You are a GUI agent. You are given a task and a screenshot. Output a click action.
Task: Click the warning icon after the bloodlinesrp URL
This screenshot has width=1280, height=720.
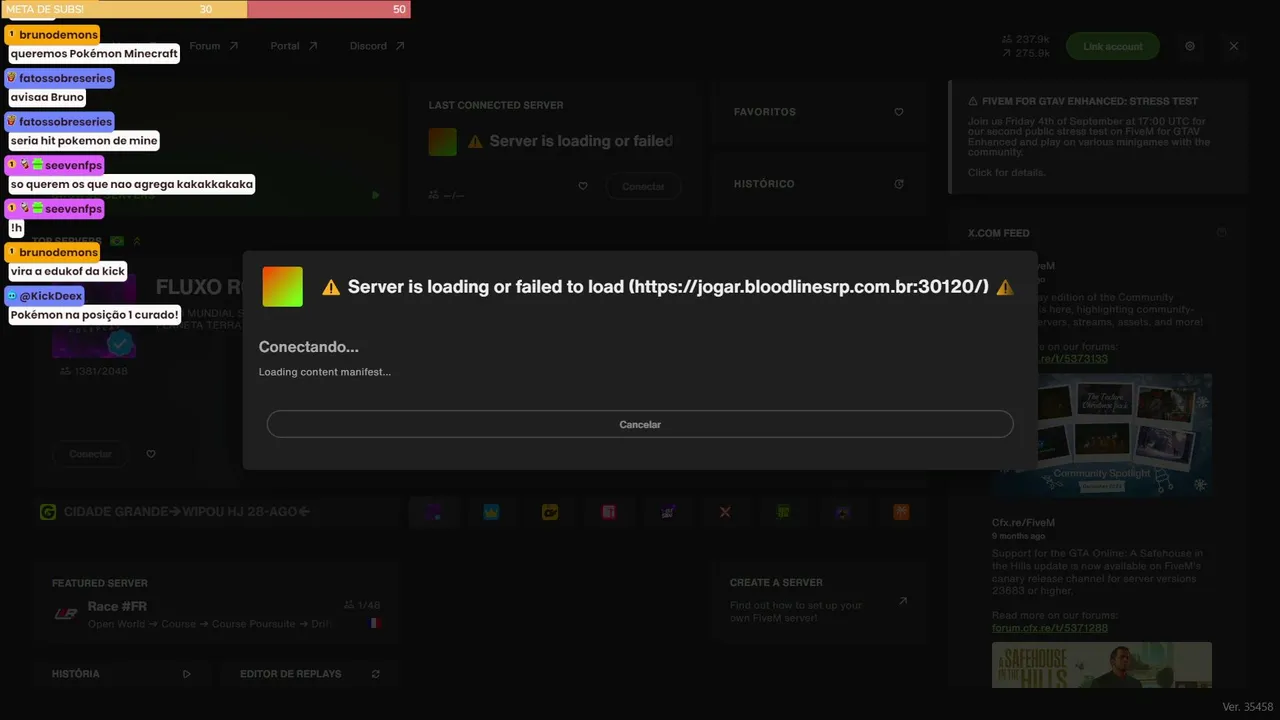(x=1005, y=288)
